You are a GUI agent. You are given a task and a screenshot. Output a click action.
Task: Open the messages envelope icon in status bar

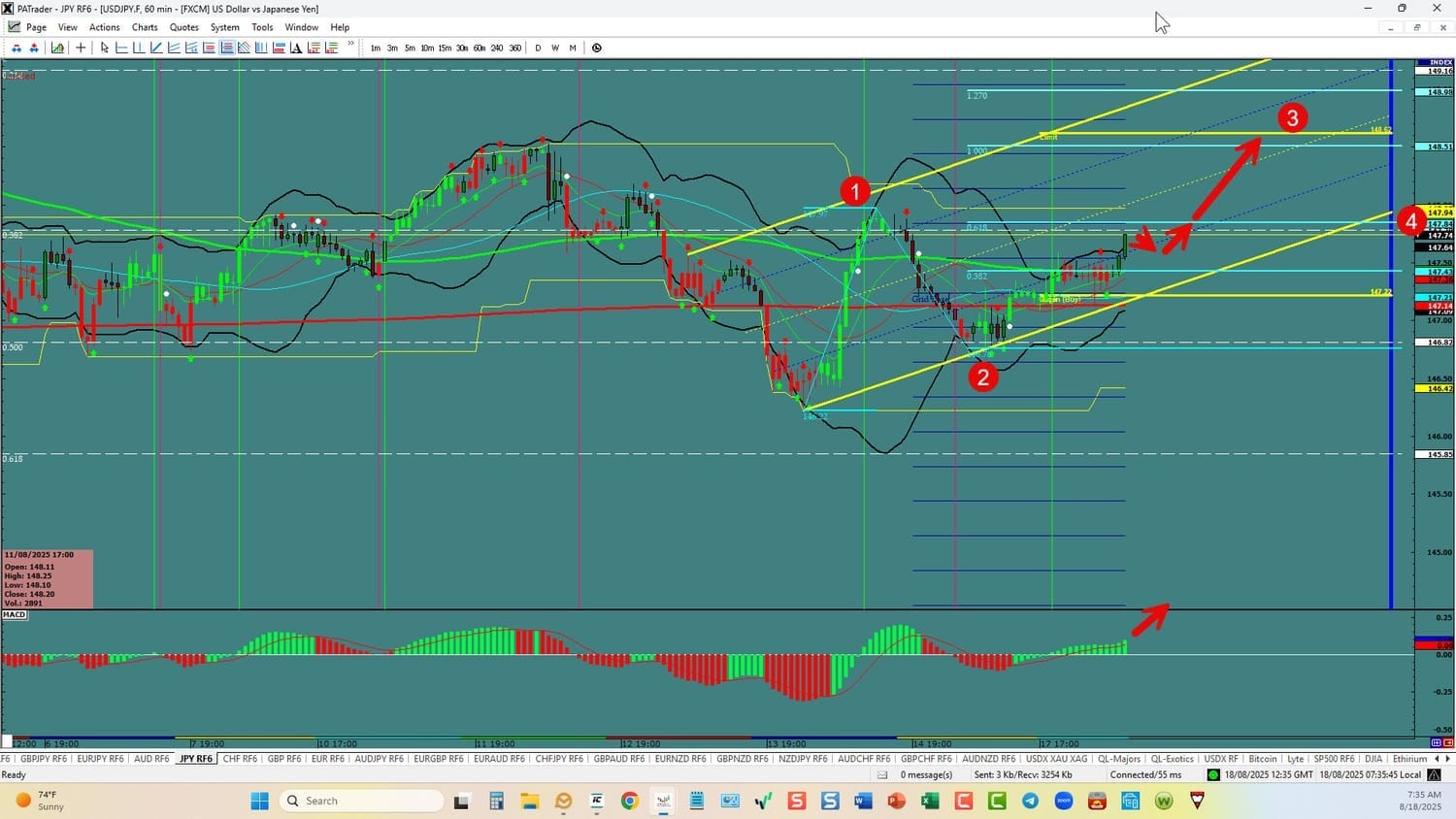pos(882,774)
